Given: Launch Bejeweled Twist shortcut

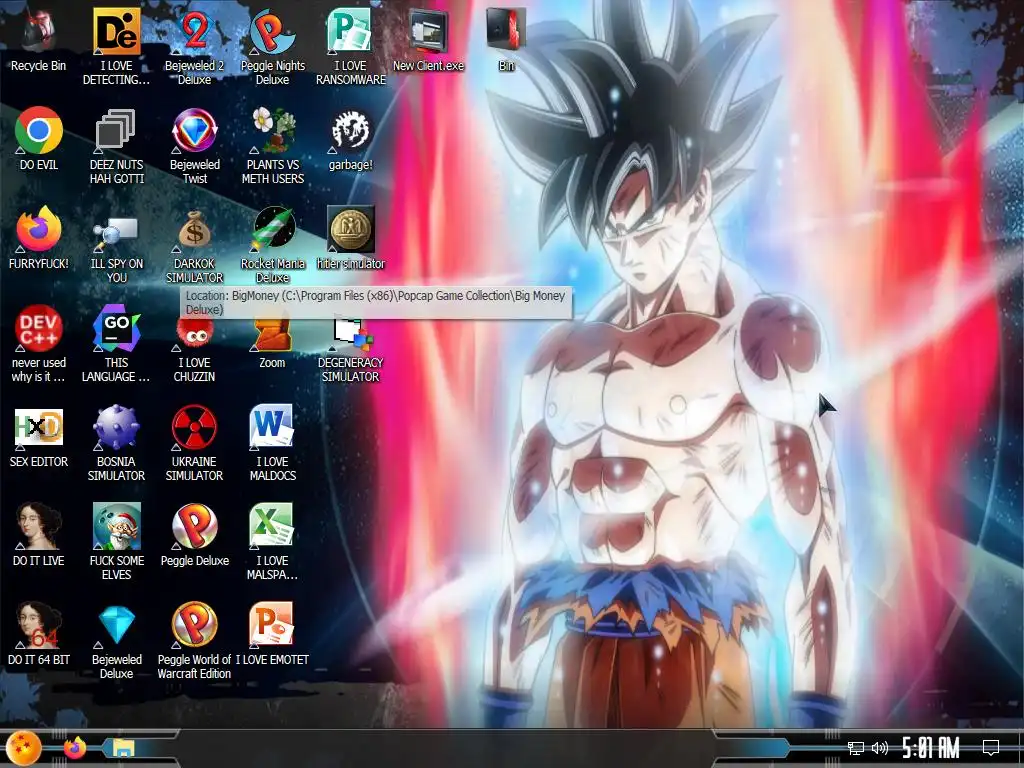Looking at the screenshot, I should point(194,145).
